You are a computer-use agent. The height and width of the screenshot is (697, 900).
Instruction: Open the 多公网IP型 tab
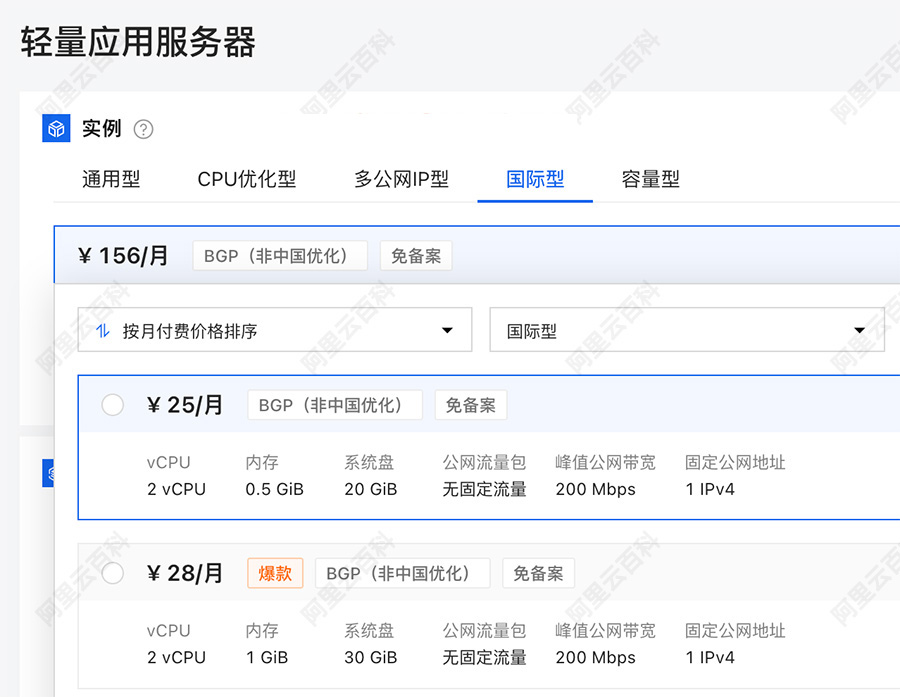tap(400, 179)
